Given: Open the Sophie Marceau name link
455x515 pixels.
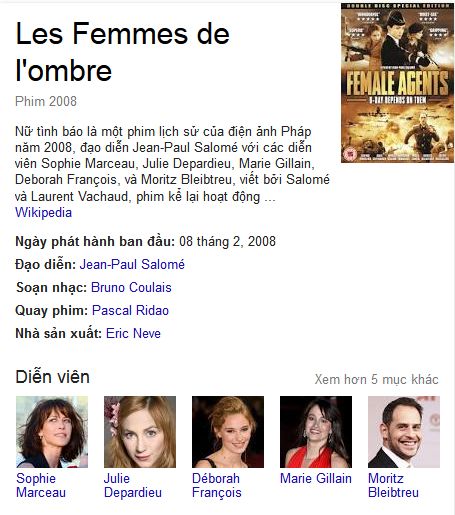Looking at the screenshot, I should click(x=41, y=485).
